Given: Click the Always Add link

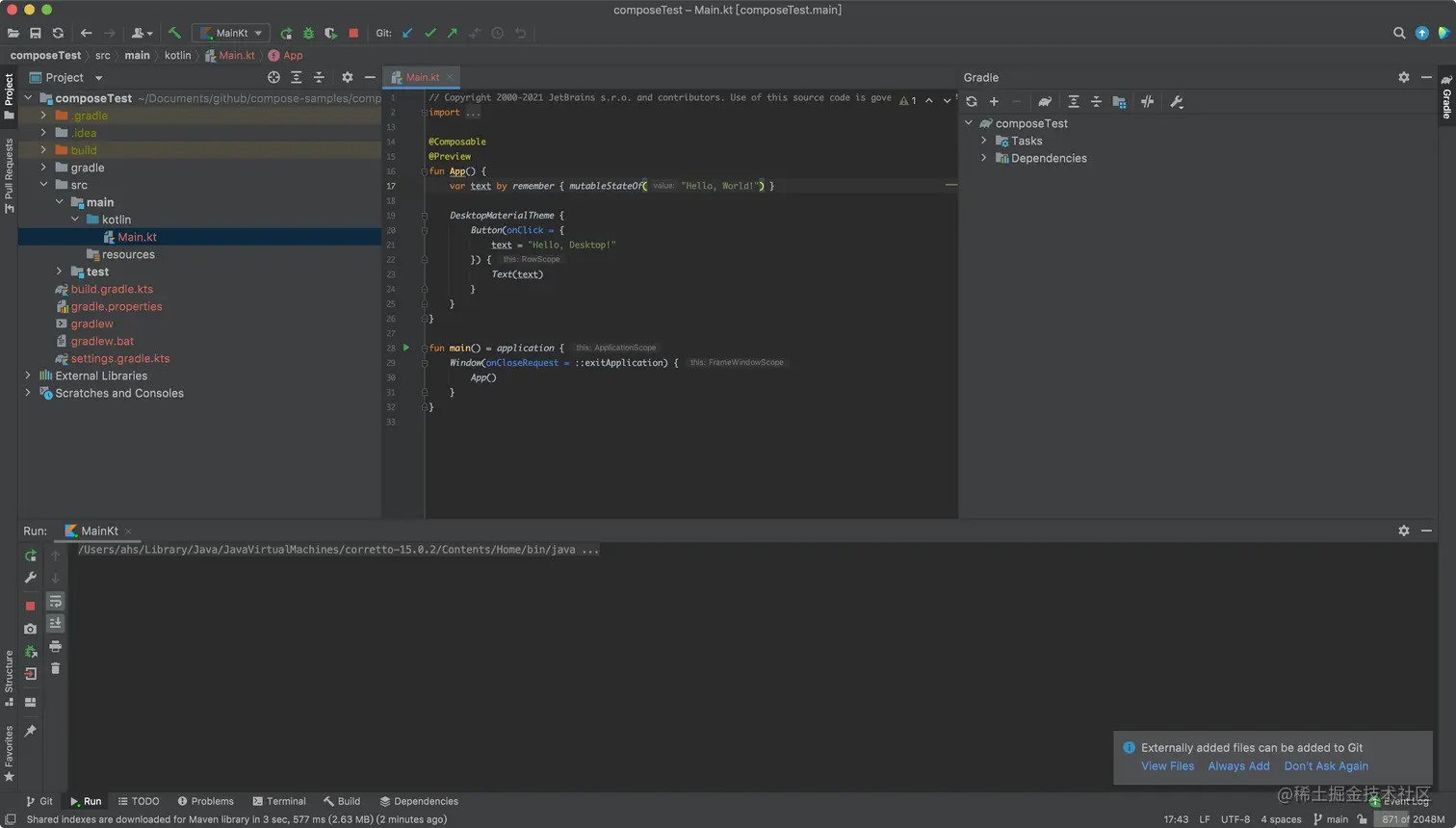Looking at the screenshot, I should click(x=1238, y=766).
